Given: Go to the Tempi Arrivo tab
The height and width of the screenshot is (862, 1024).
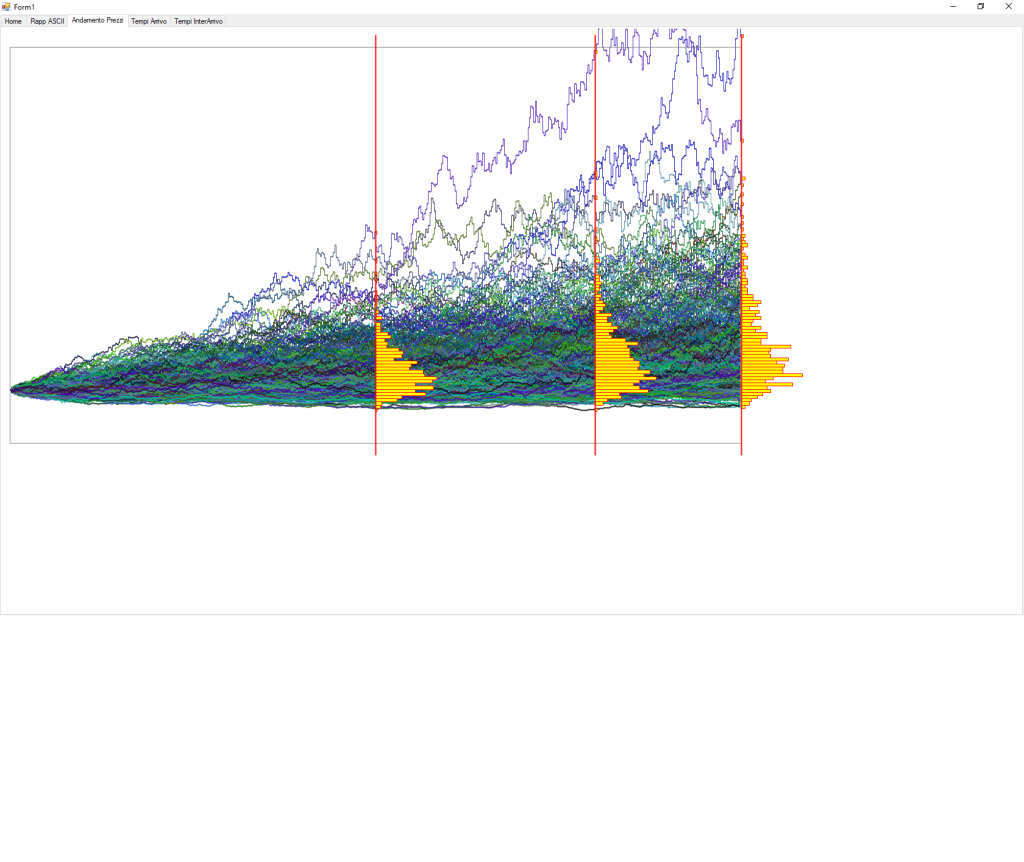Looking at the screenshot, I should (149, 21).
